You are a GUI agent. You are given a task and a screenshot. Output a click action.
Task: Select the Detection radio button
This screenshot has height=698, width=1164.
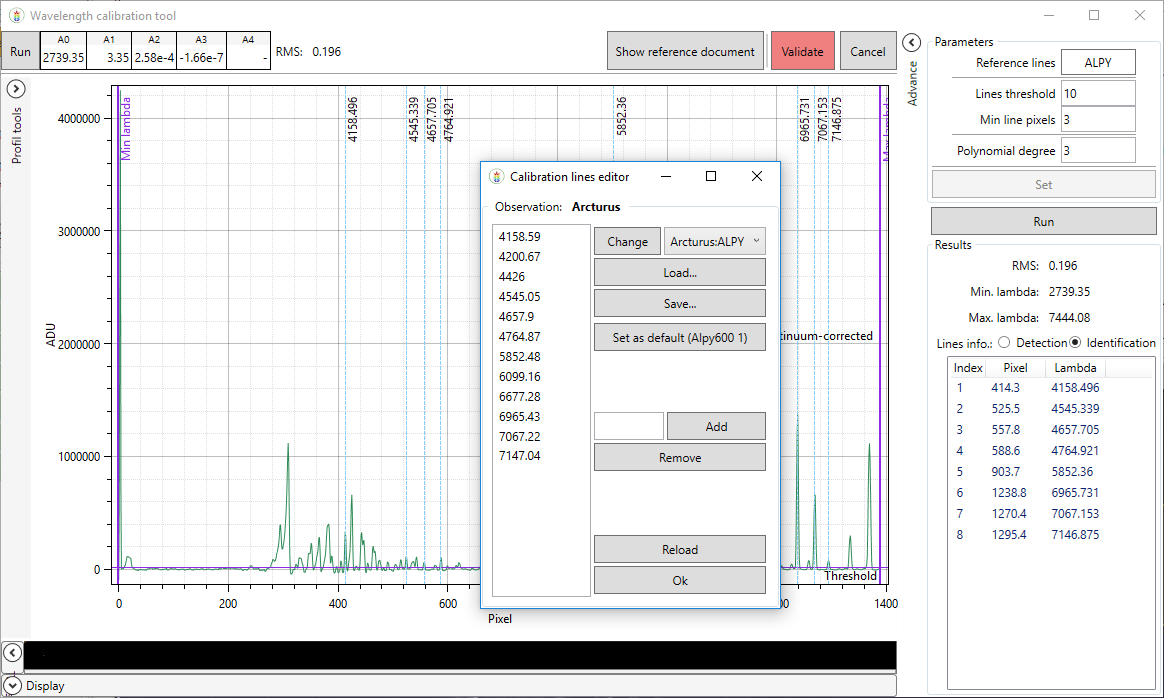(x=1005, y=343)
